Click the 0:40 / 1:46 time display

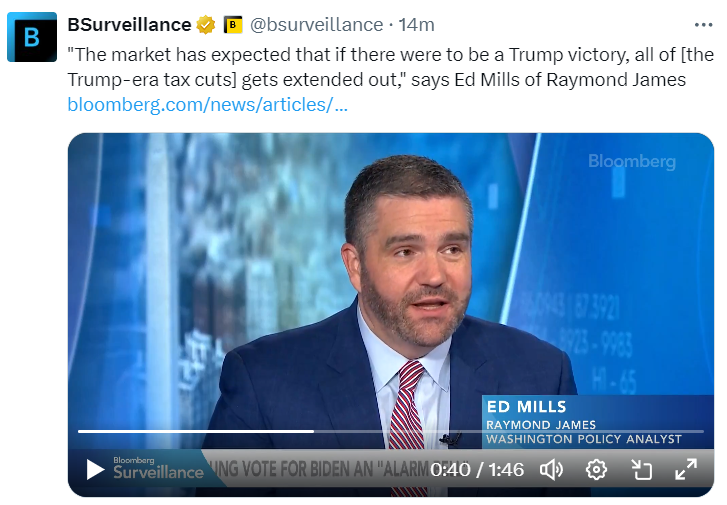click(477, 469)
